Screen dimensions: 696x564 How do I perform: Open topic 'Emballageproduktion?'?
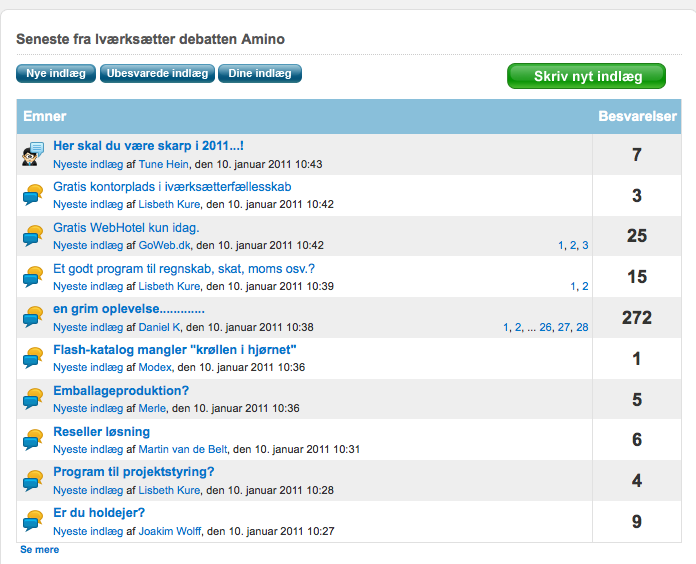[121, 390]
